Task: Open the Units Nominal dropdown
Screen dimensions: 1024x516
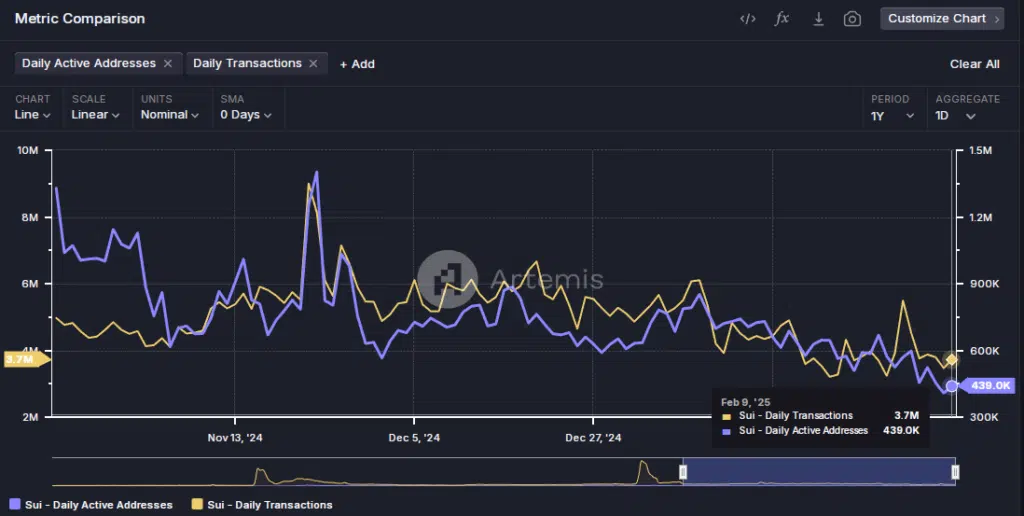Action: tap(170, 115)
